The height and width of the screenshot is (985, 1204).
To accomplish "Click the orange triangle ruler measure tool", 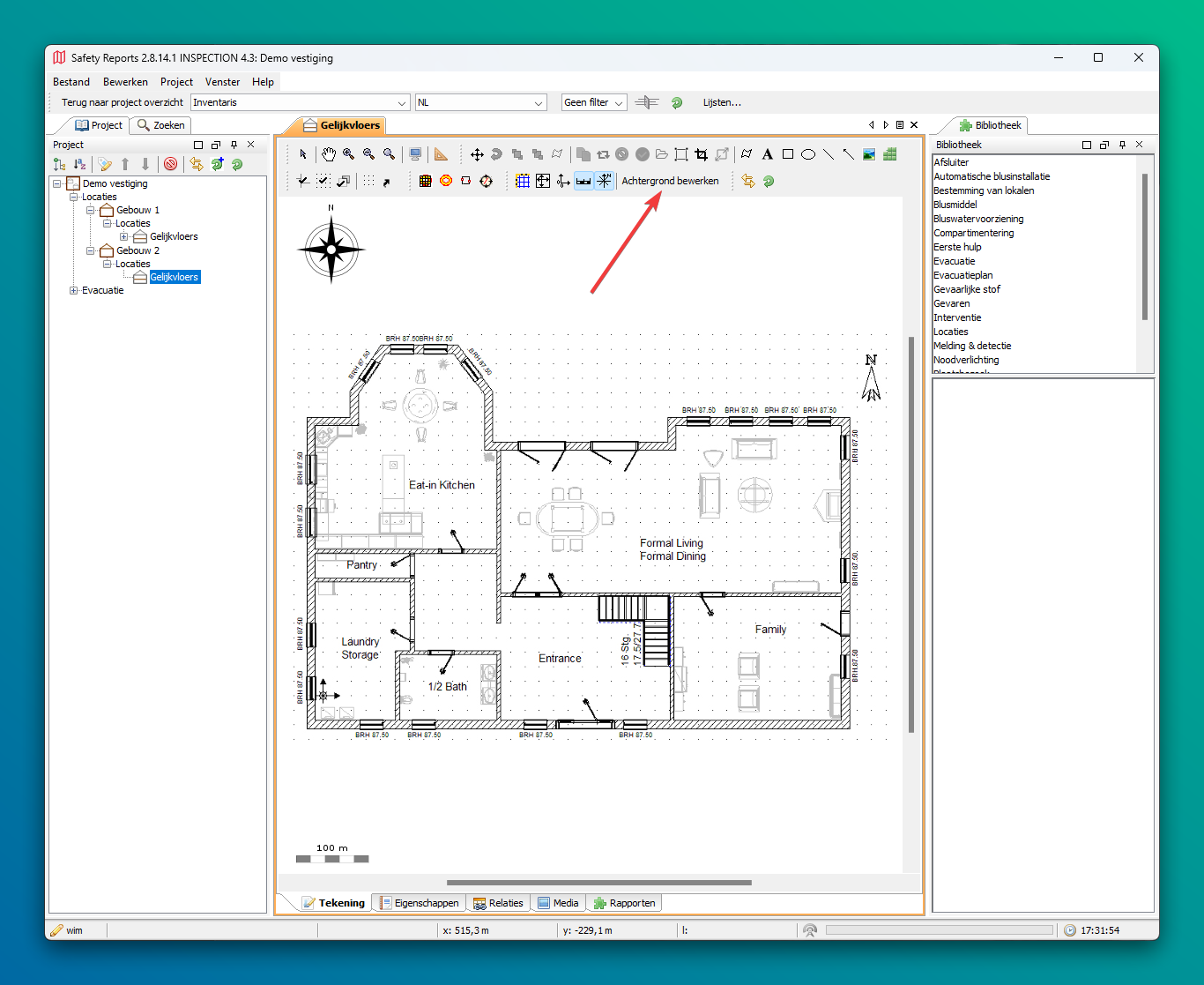I will click(441, 154).
